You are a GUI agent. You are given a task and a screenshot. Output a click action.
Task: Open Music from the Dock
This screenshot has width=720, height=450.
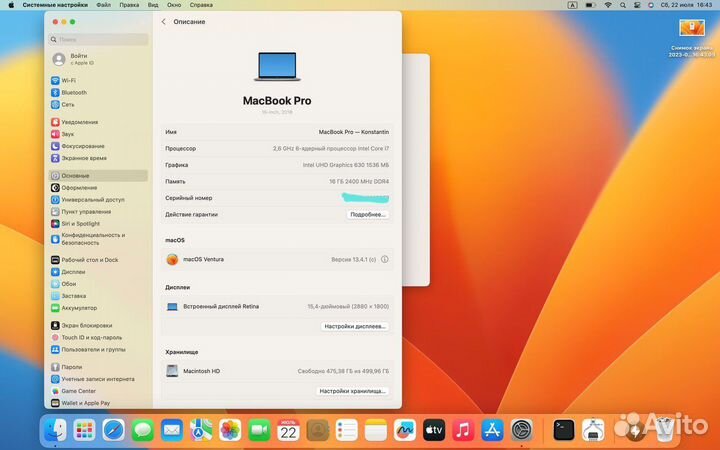click(463, 430)
